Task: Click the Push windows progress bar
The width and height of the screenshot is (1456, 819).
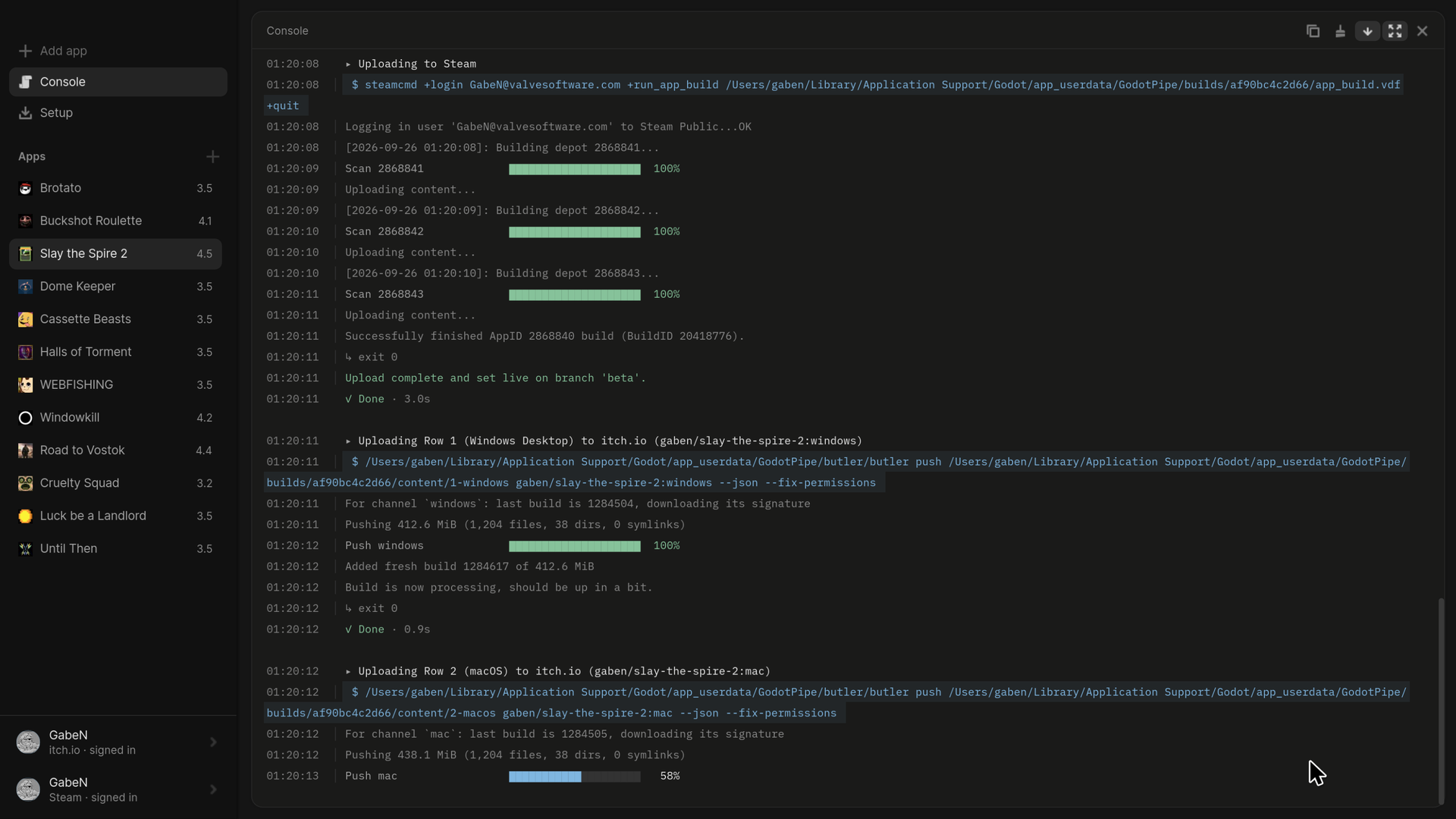Action: [x=574, y=546]
